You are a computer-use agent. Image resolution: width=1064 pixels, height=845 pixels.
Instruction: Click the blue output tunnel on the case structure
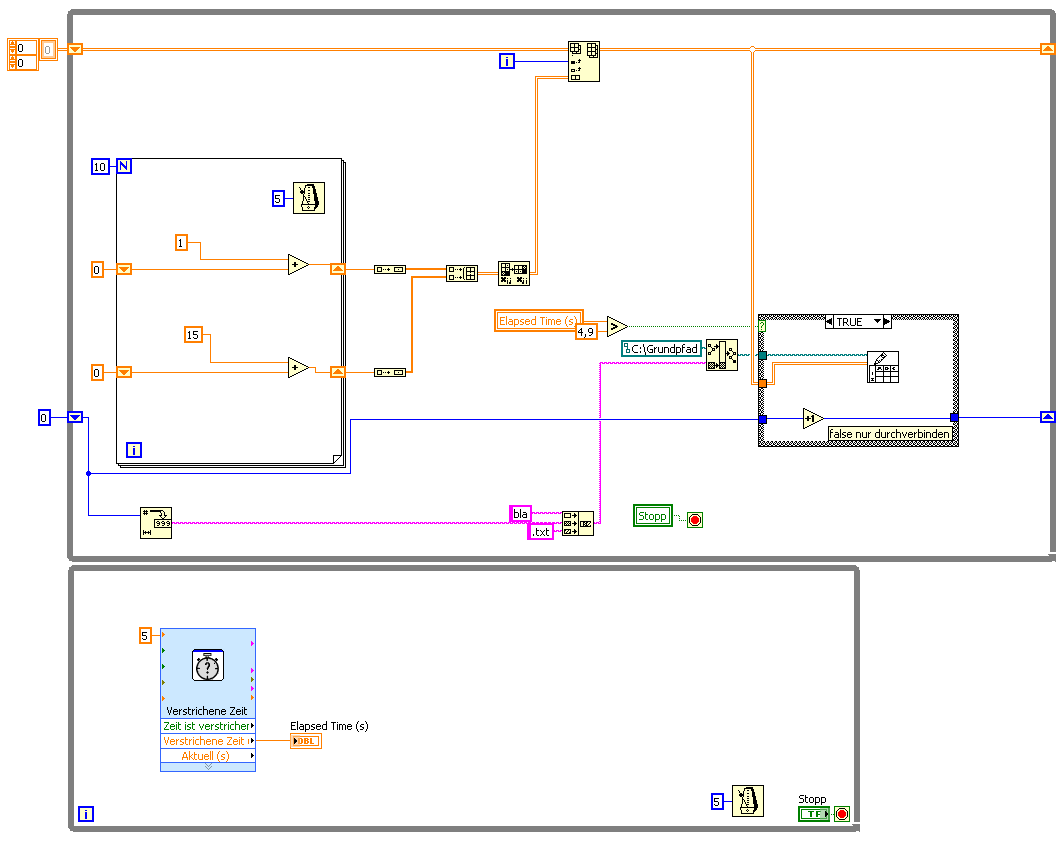954,417
